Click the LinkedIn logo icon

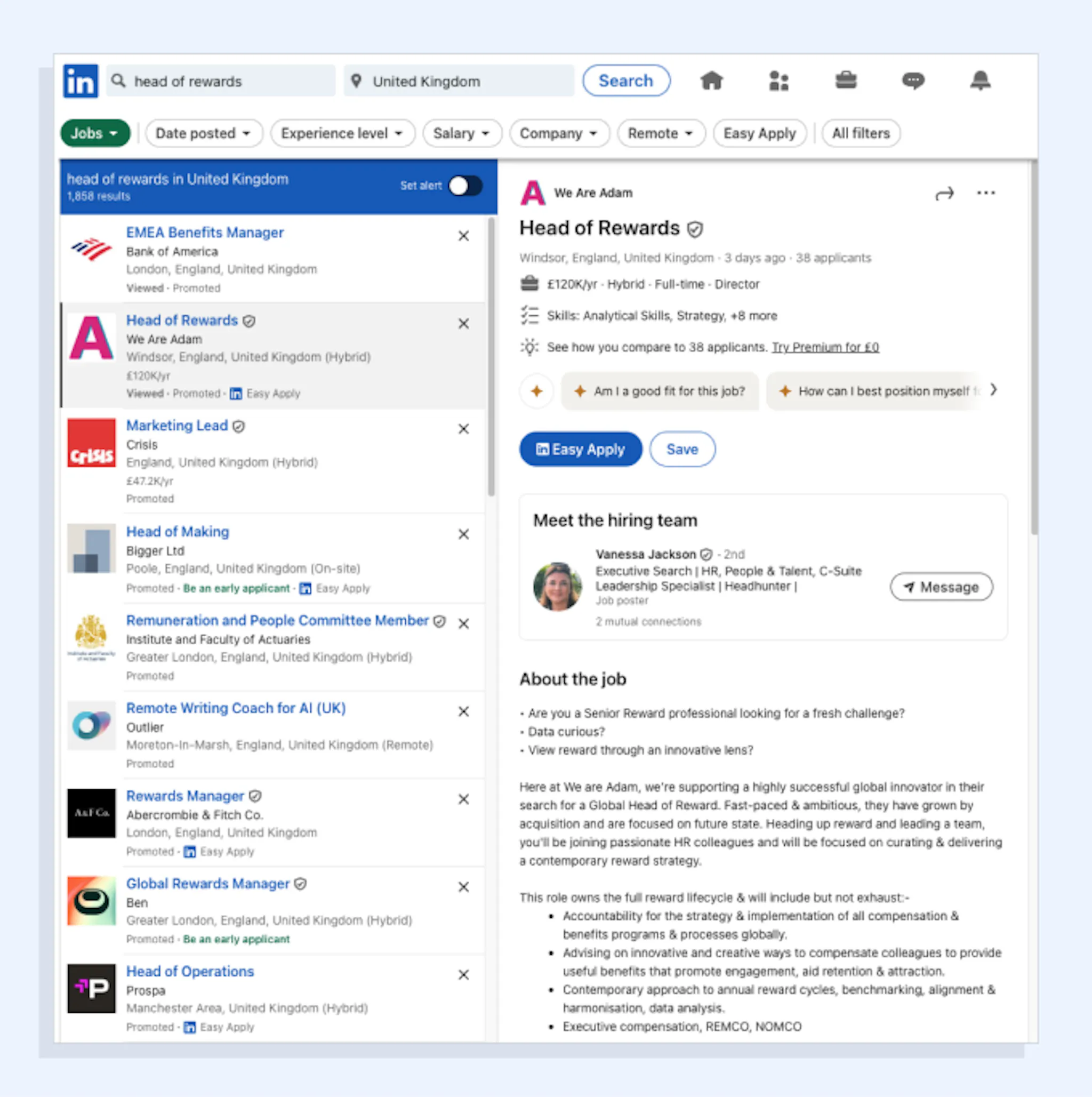tap(80, 81)
